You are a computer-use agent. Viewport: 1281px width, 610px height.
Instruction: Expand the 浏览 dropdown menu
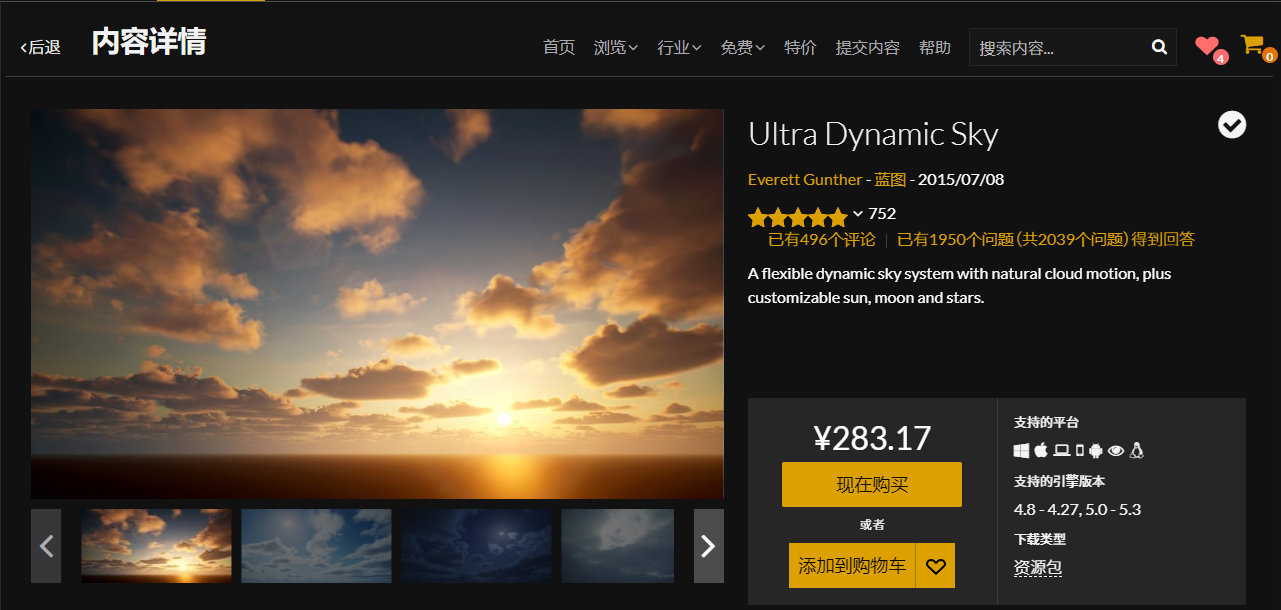pyautogui.click(x=614, y=47)
